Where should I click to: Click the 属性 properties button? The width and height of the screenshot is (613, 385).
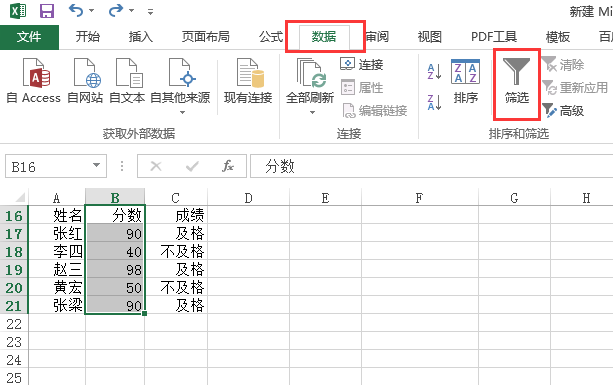tap(362, 88)
